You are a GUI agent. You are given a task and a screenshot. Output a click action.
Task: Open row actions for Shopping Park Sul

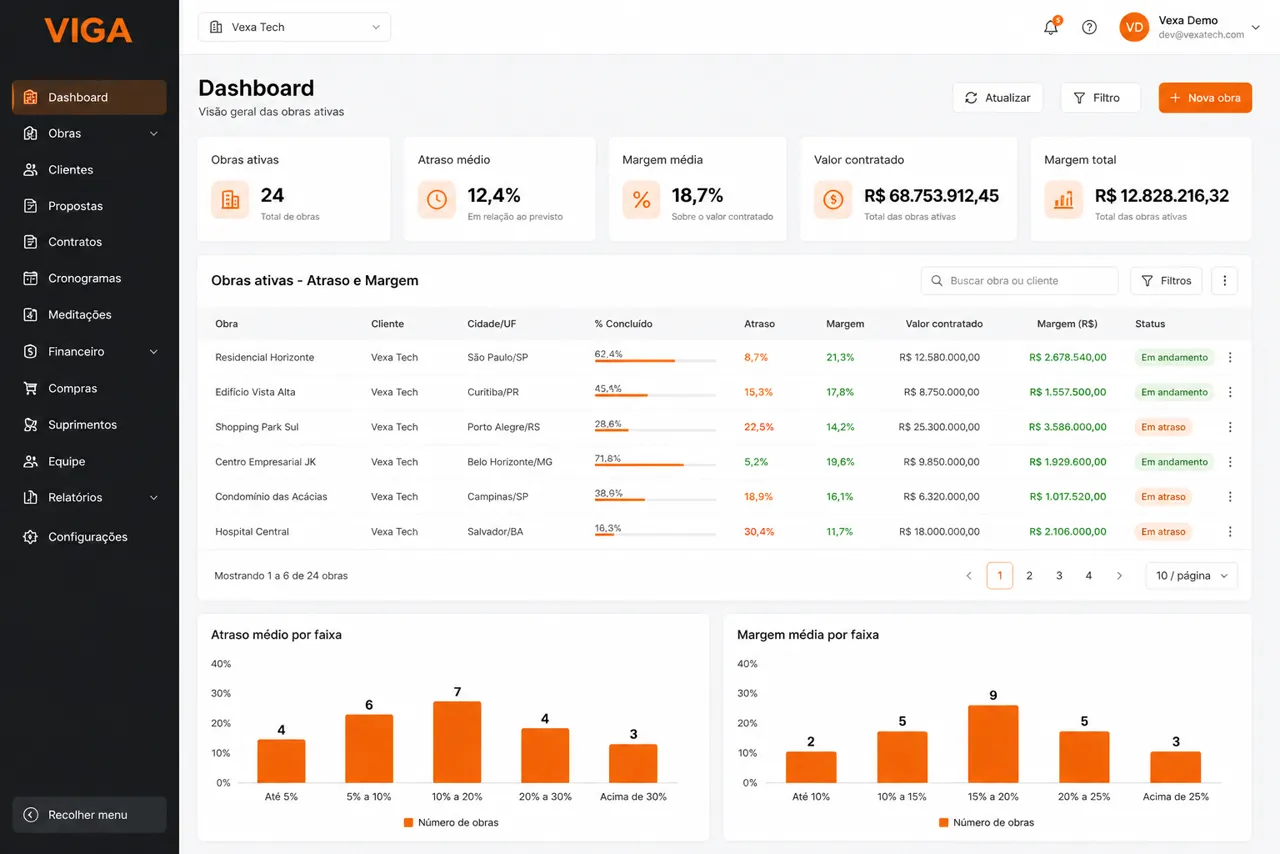pos(1230,427)
